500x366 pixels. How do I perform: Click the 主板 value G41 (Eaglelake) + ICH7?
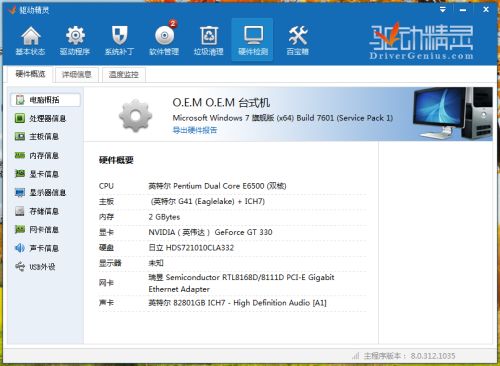[x=207, y=201]
